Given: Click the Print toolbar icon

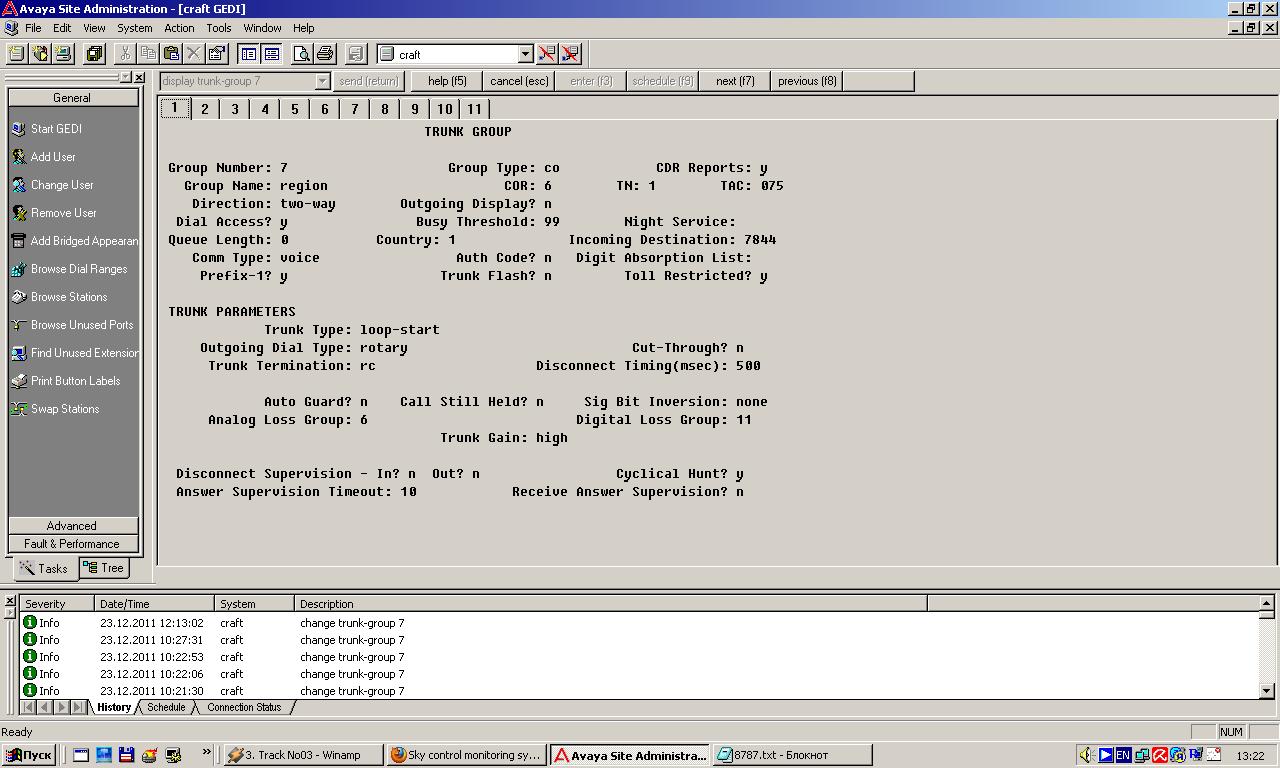Looking at the screenshot, I should [x=324, y=54].
